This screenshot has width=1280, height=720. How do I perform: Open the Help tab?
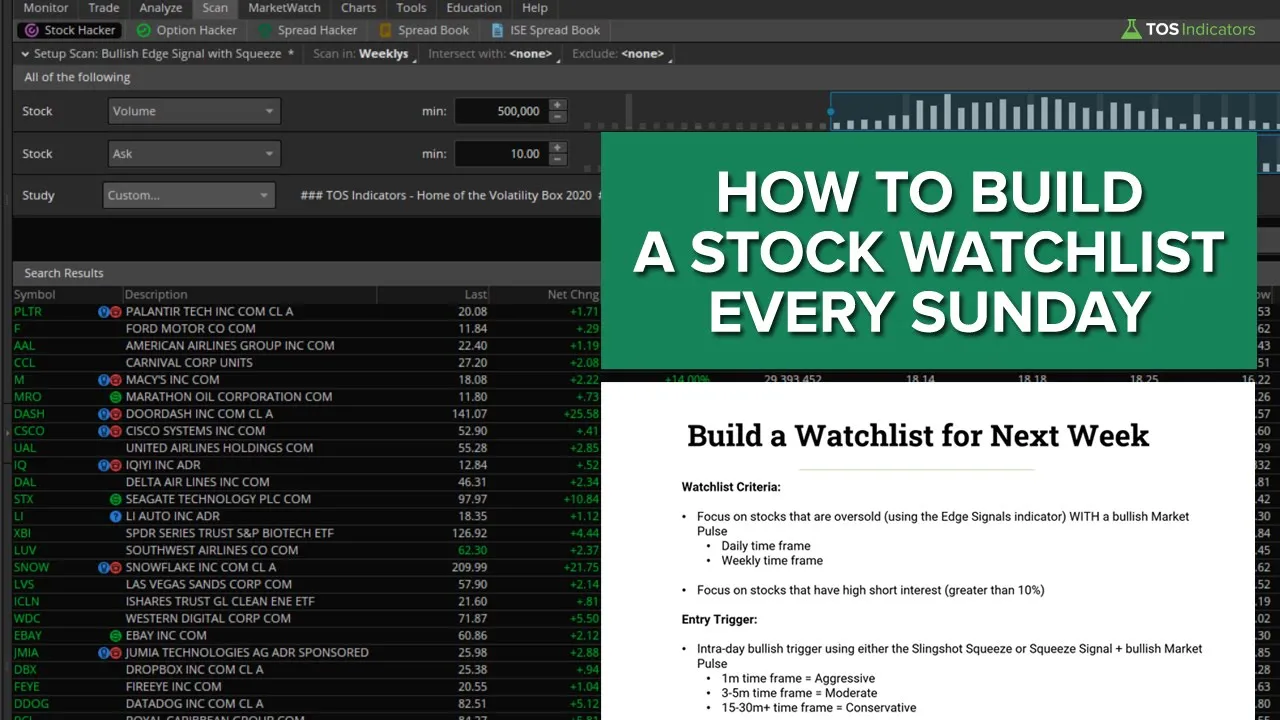point(535,8)
